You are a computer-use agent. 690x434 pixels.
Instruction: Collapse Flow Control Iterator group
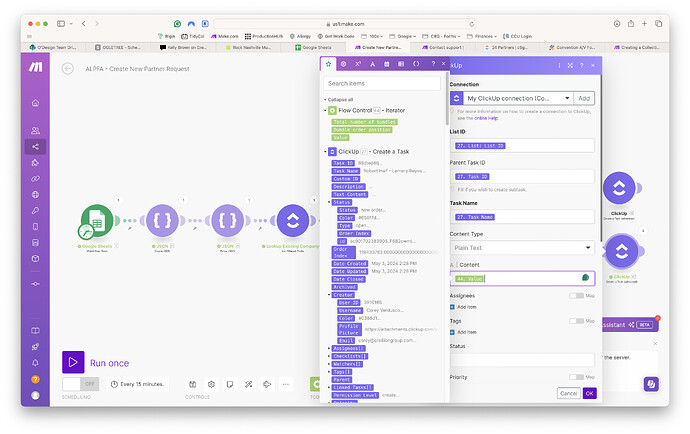coord(326,110)
